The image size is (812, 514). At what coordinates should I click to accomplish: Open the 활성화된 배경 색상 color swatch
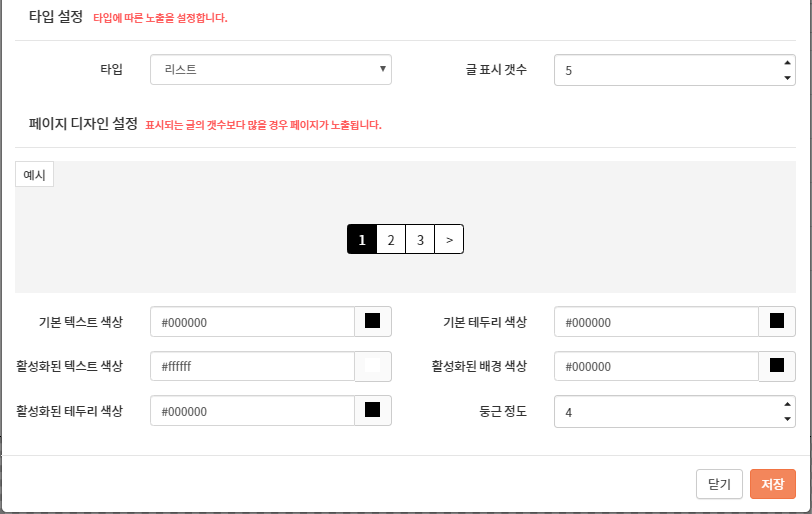coord(777,366)
